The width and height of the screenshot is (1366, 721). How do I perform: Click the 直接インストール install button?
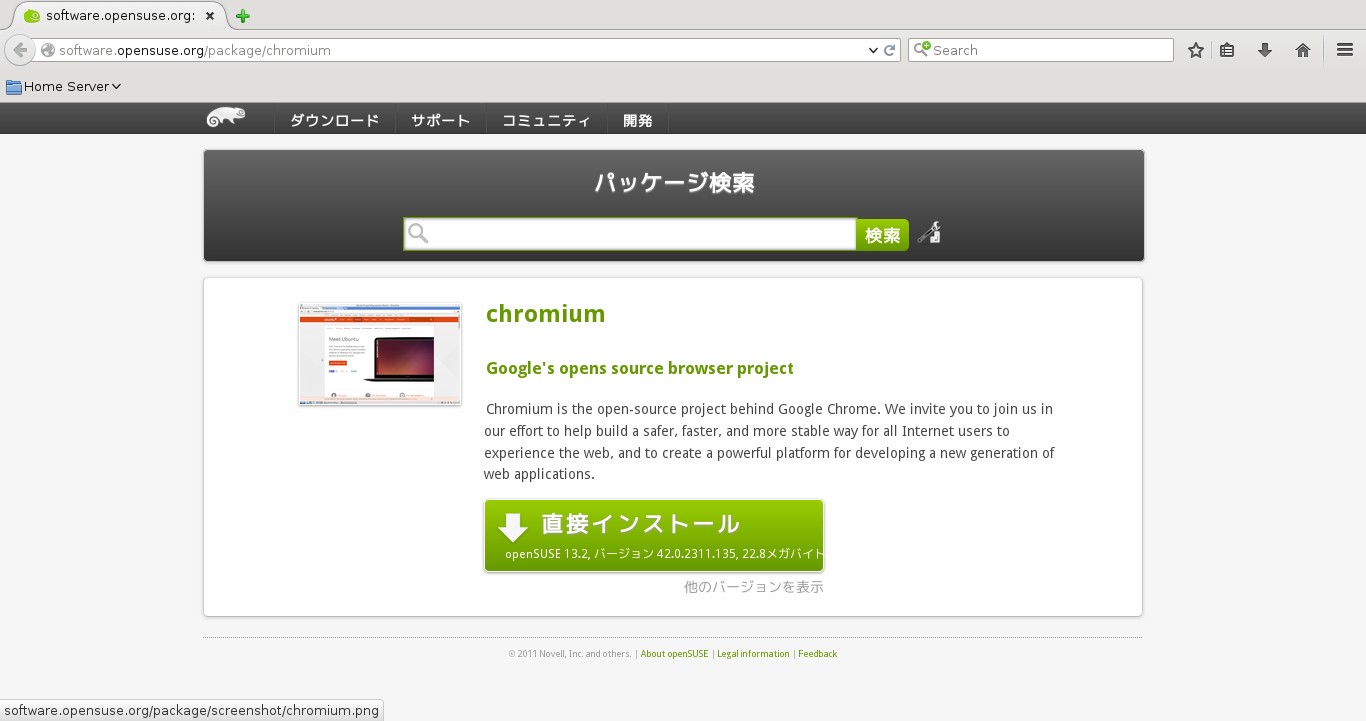tap(654, 536)
